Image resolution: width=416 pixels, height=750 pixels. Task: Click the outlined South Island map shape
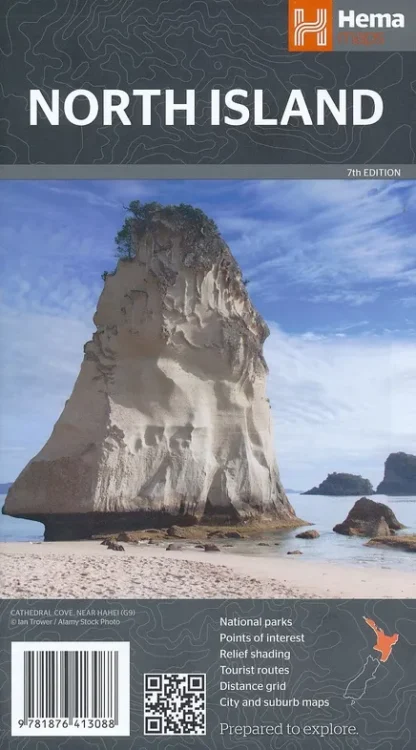click(362, 680)
